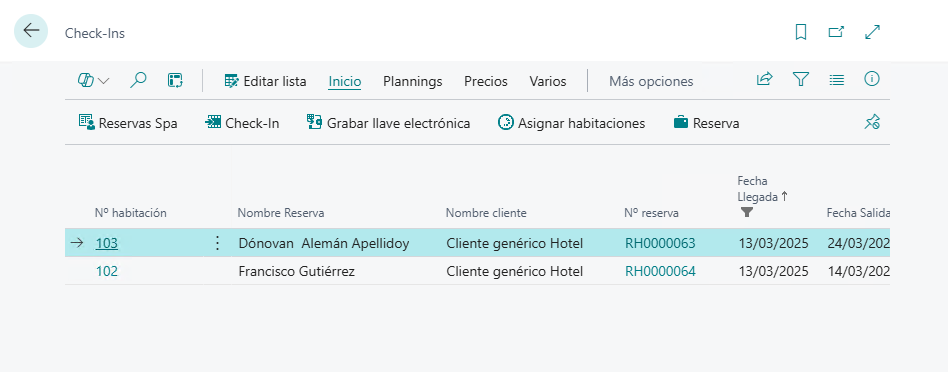Image resolution: width=948 pixels, height=372 pixels.
Task: Open the Precios menu
Action: point(485,81)
